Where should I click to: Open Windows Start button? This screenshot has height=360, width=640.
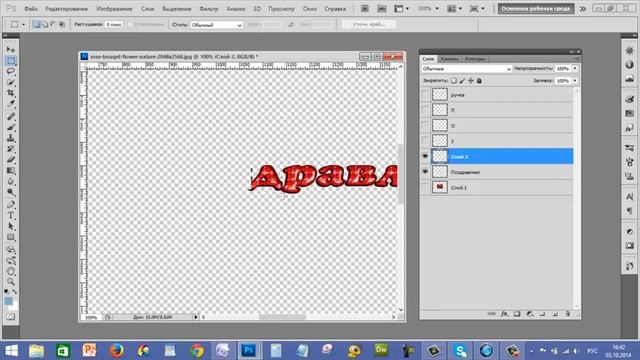click(11, 351)
